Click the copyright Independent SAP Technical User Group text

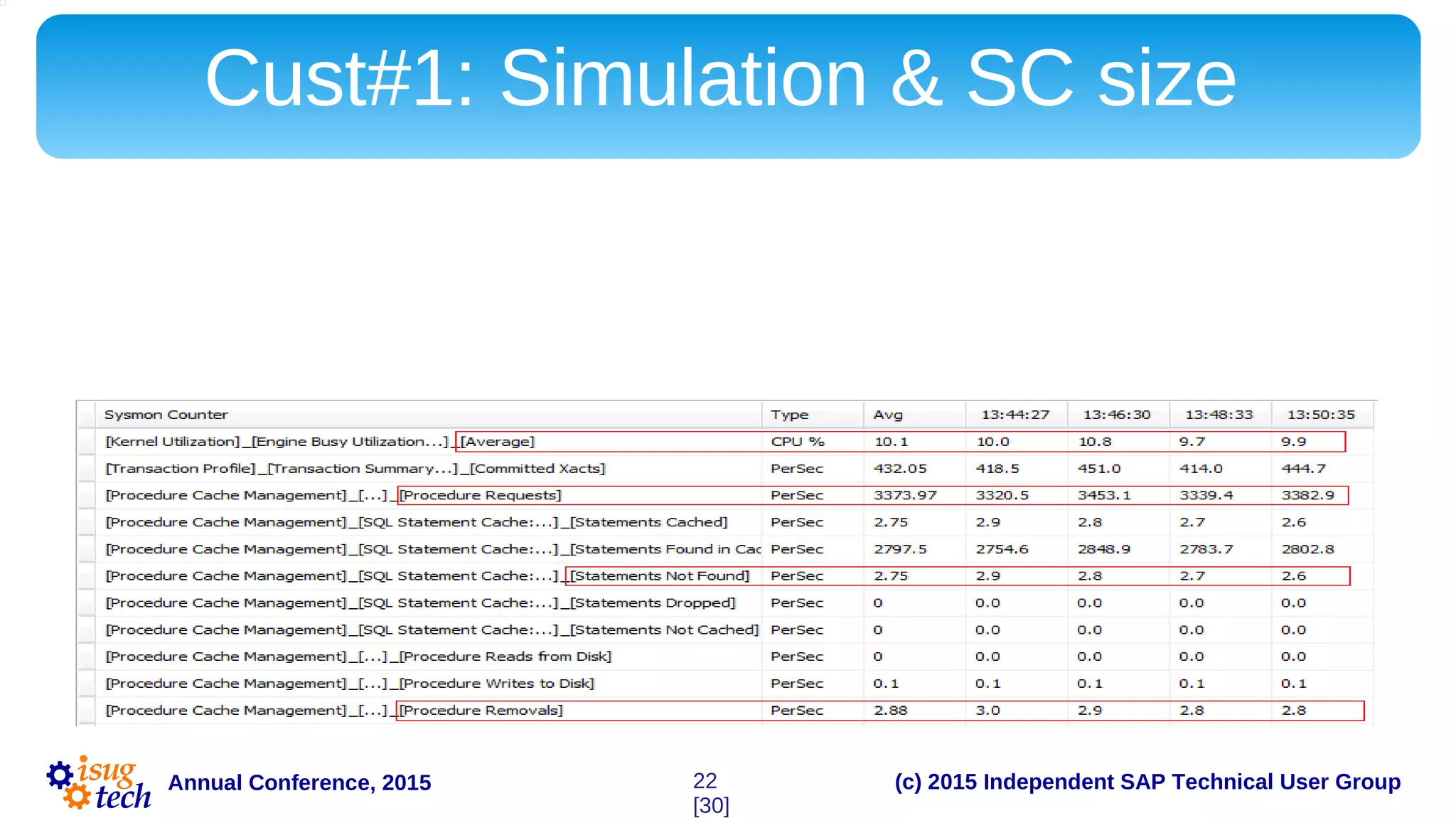pyautogui.click(x=1147, y=782)
